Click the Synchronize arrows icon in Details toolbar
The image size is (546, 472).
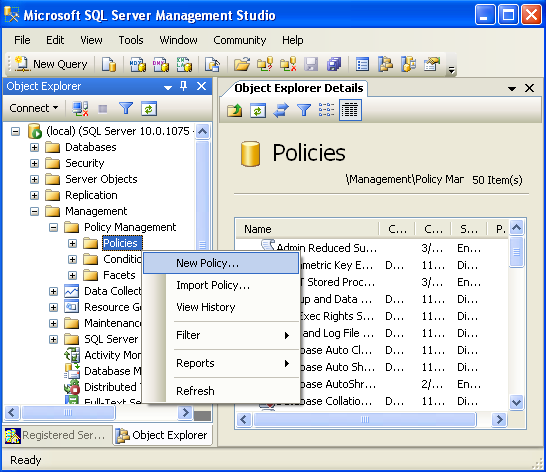point(281,110)
